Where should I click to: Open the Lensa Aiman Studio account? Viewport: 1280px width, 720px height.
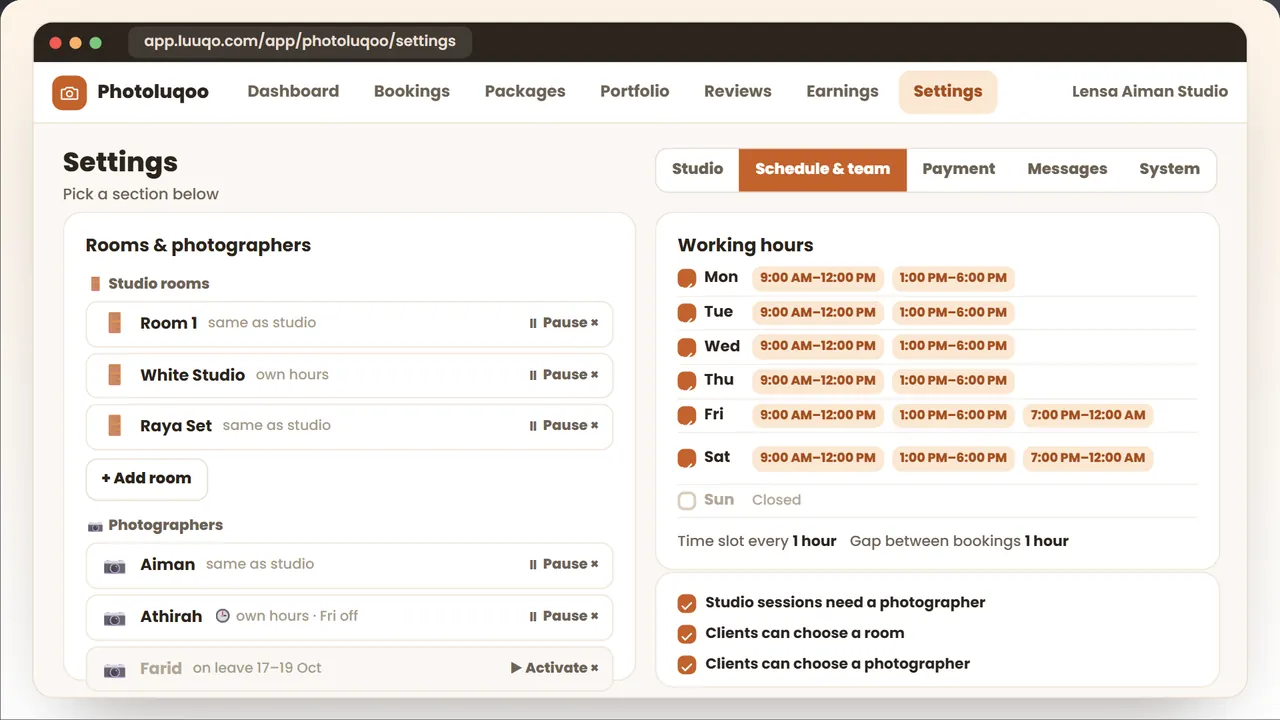tap(1150, 91)
